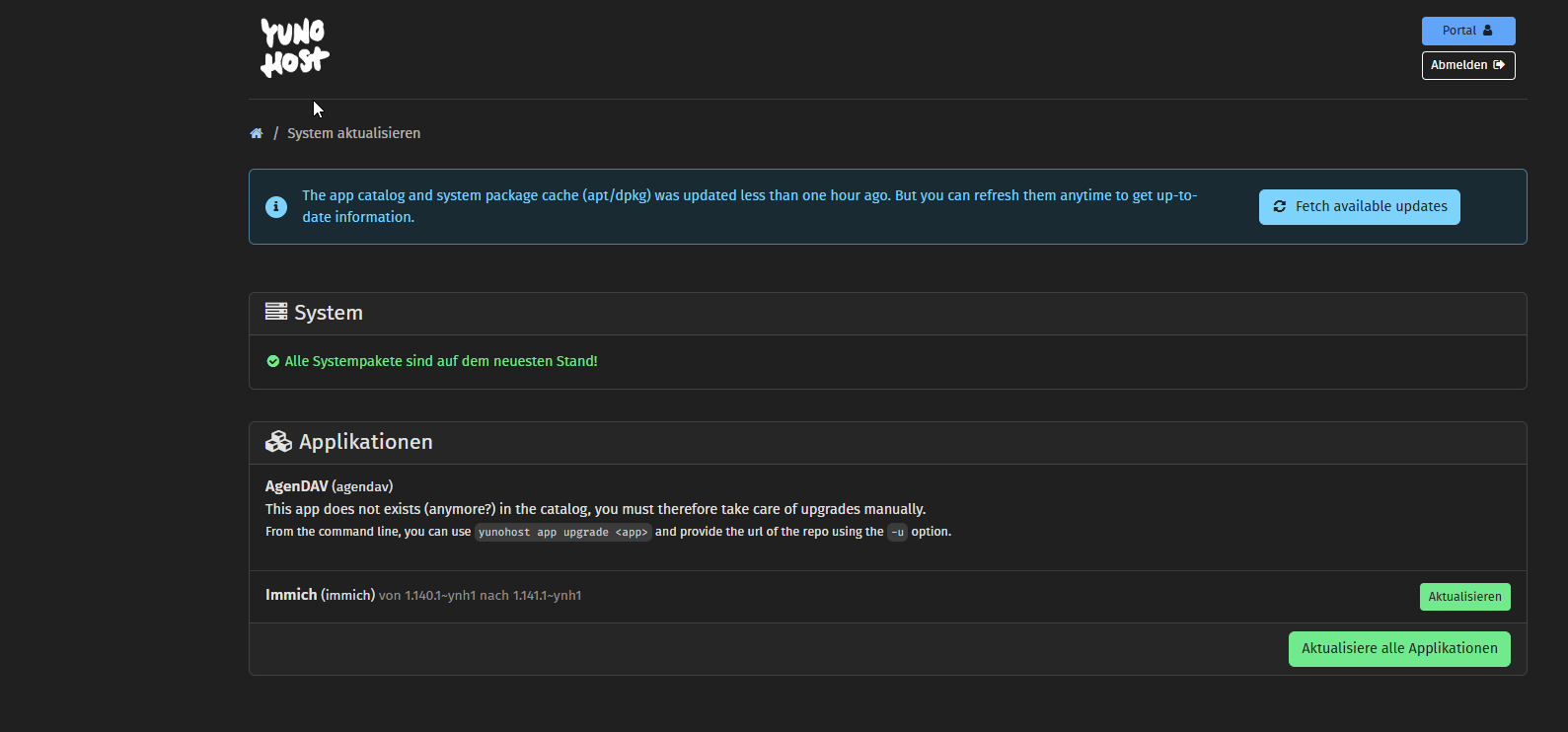Image resolution: width=1568 pixels, height=732 pixels.
Task: Click the YunoHost logo
Action: [294, 47]
